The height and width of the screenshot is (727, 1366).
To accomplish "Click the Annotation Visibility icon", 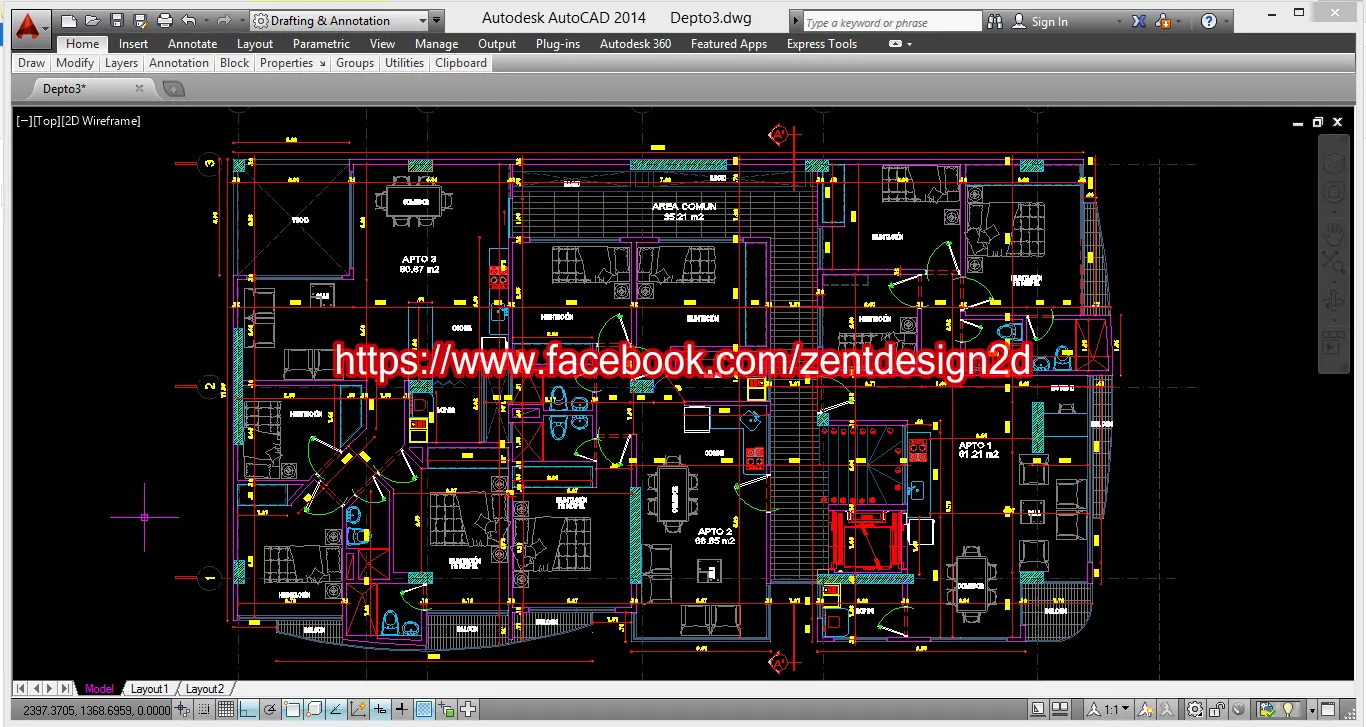I will pyautogui.click(x=1146, y=709).
